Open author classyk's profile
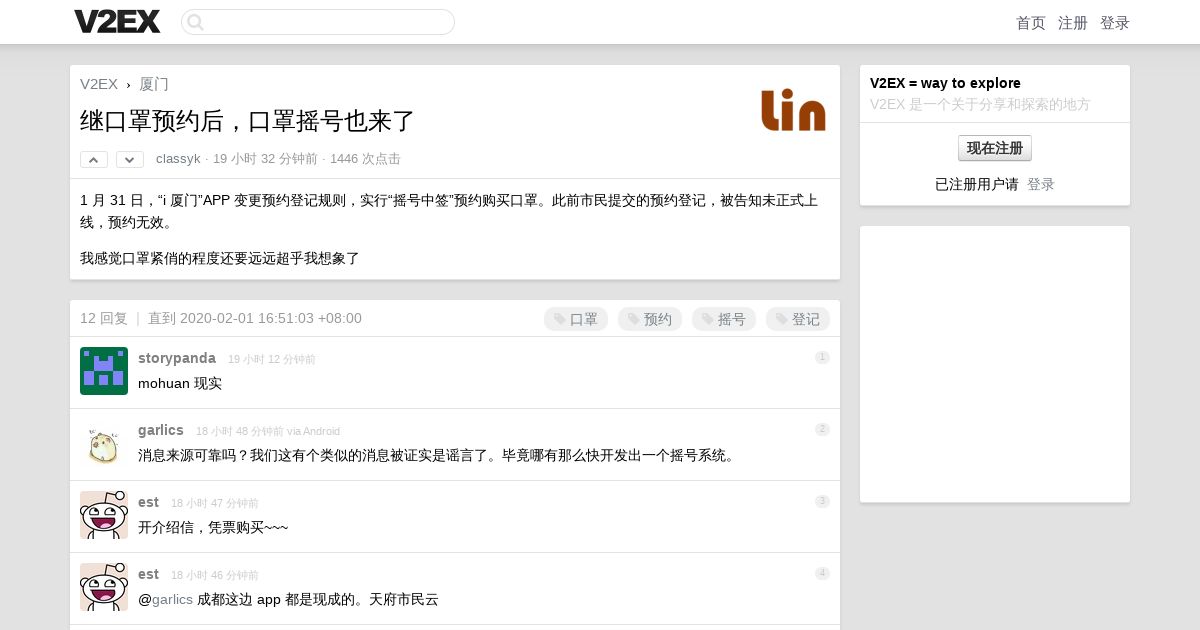 (x=178, y=159)
